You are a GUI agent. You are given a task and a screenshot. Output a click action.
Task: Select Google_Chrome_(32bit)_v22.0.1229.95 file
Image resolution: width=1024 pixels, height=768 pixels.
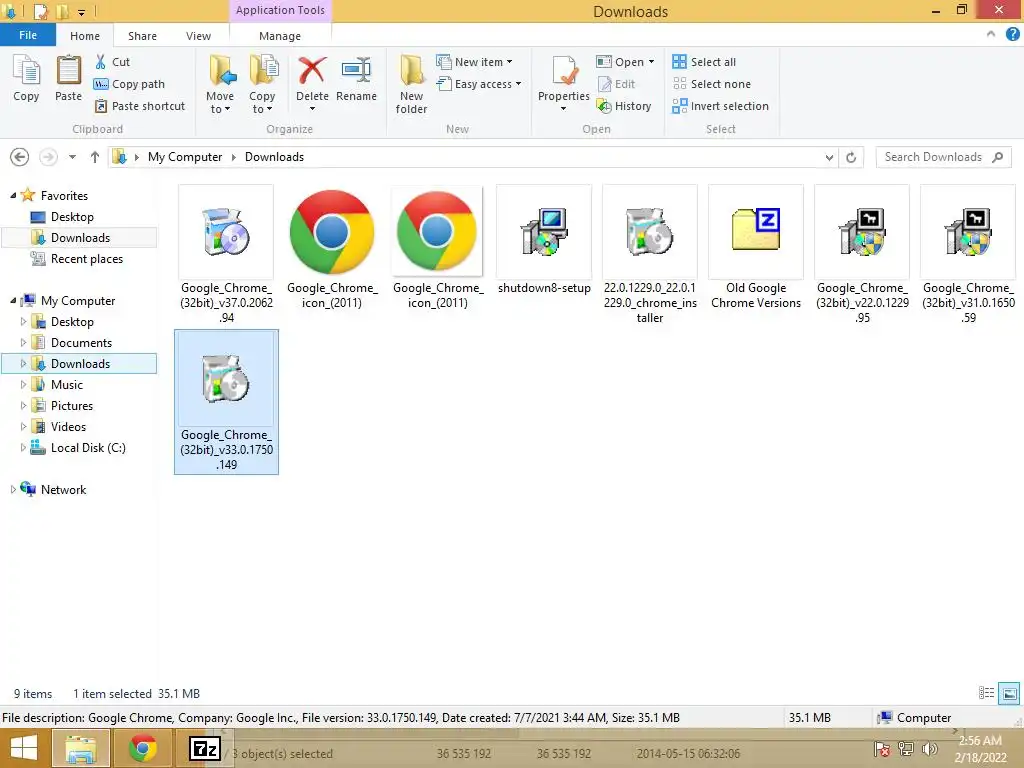click(862, 255)
